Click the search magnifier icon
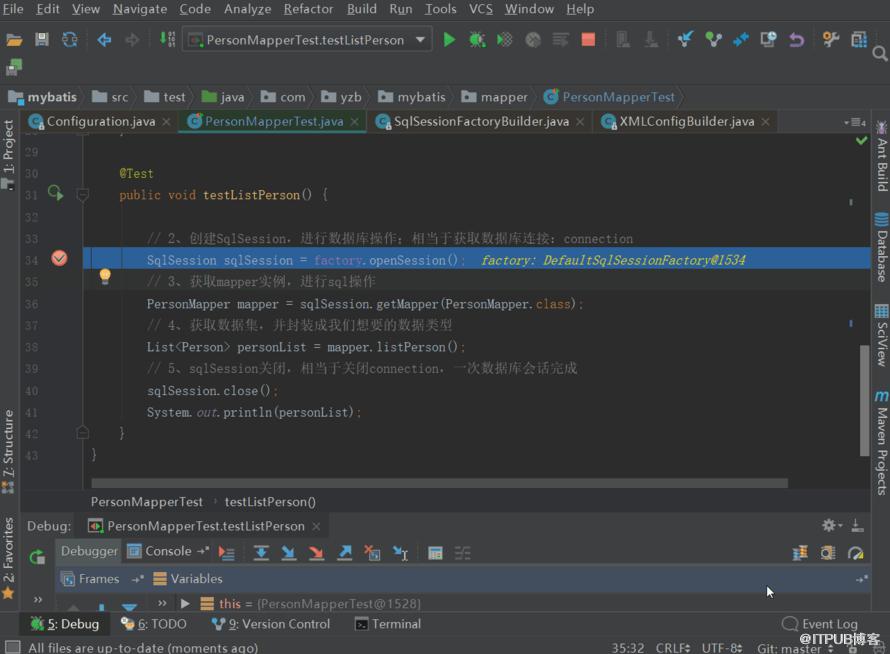890x654 pixels. tap(879, 54)
